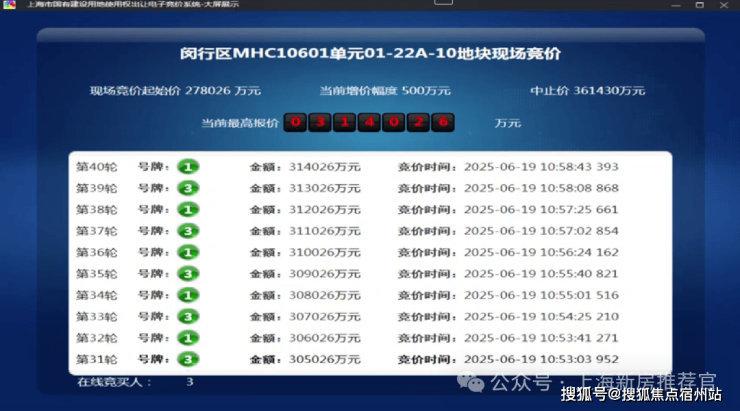Click bid time 10:56:24 162
740x411 pixels.
click(x=580, y=252)
